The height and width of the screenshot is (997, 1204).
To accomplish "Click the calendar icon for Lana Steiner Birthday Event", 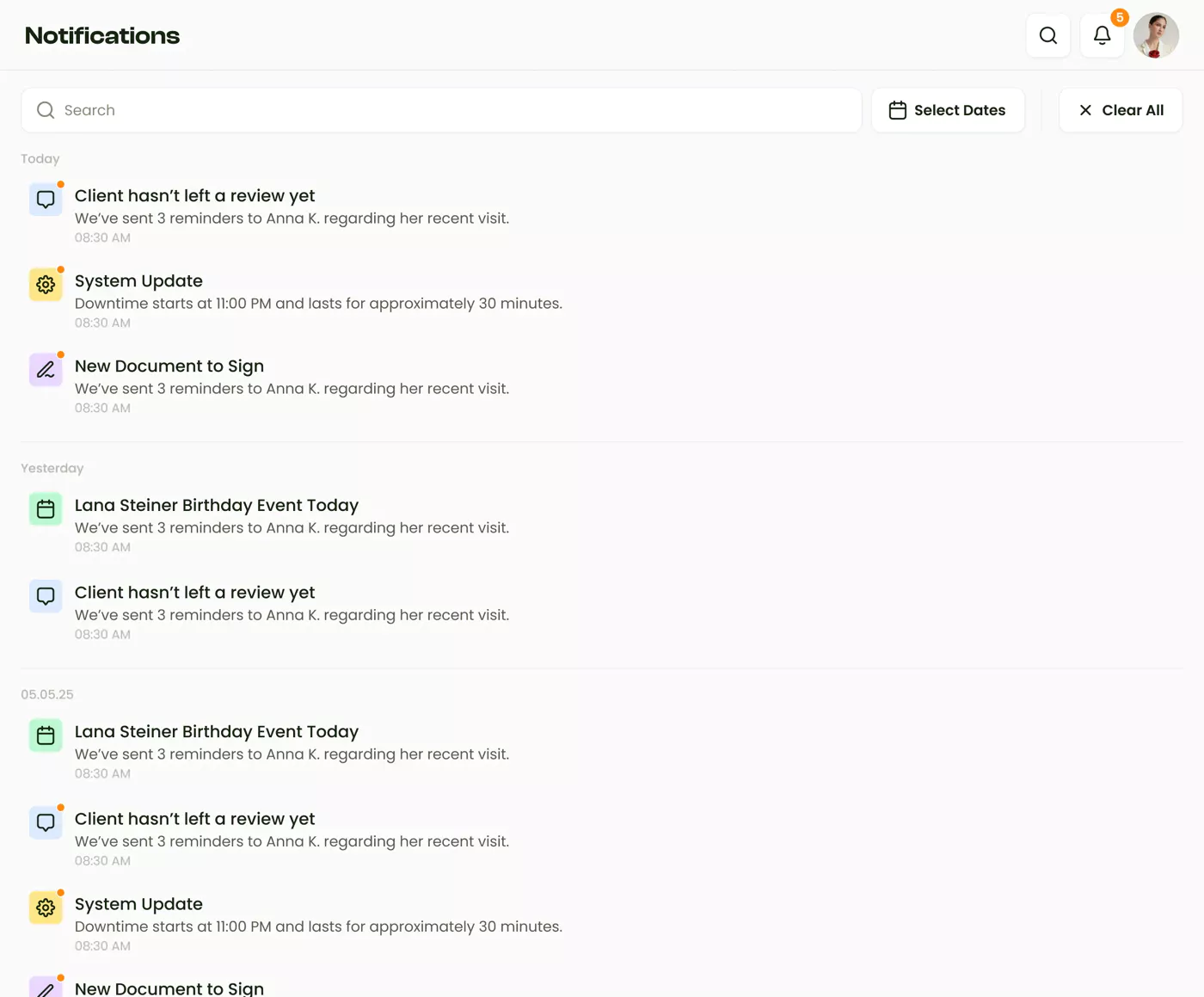I will coord(46,508).
